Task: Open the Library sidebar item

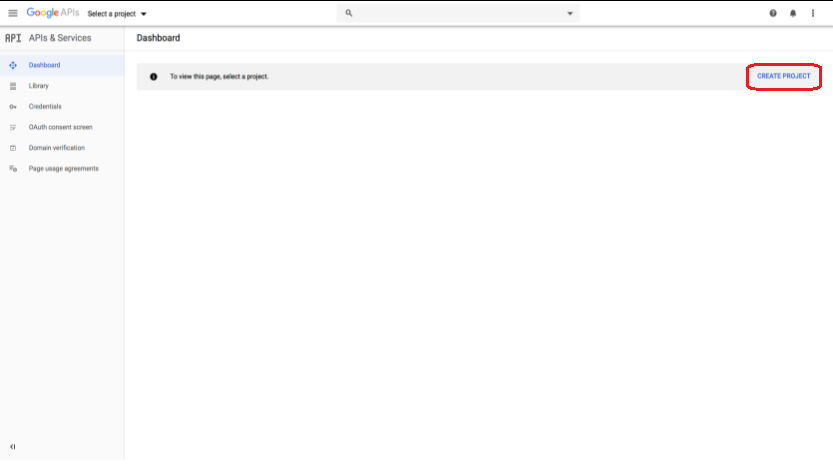Action: tap(38, 86)
